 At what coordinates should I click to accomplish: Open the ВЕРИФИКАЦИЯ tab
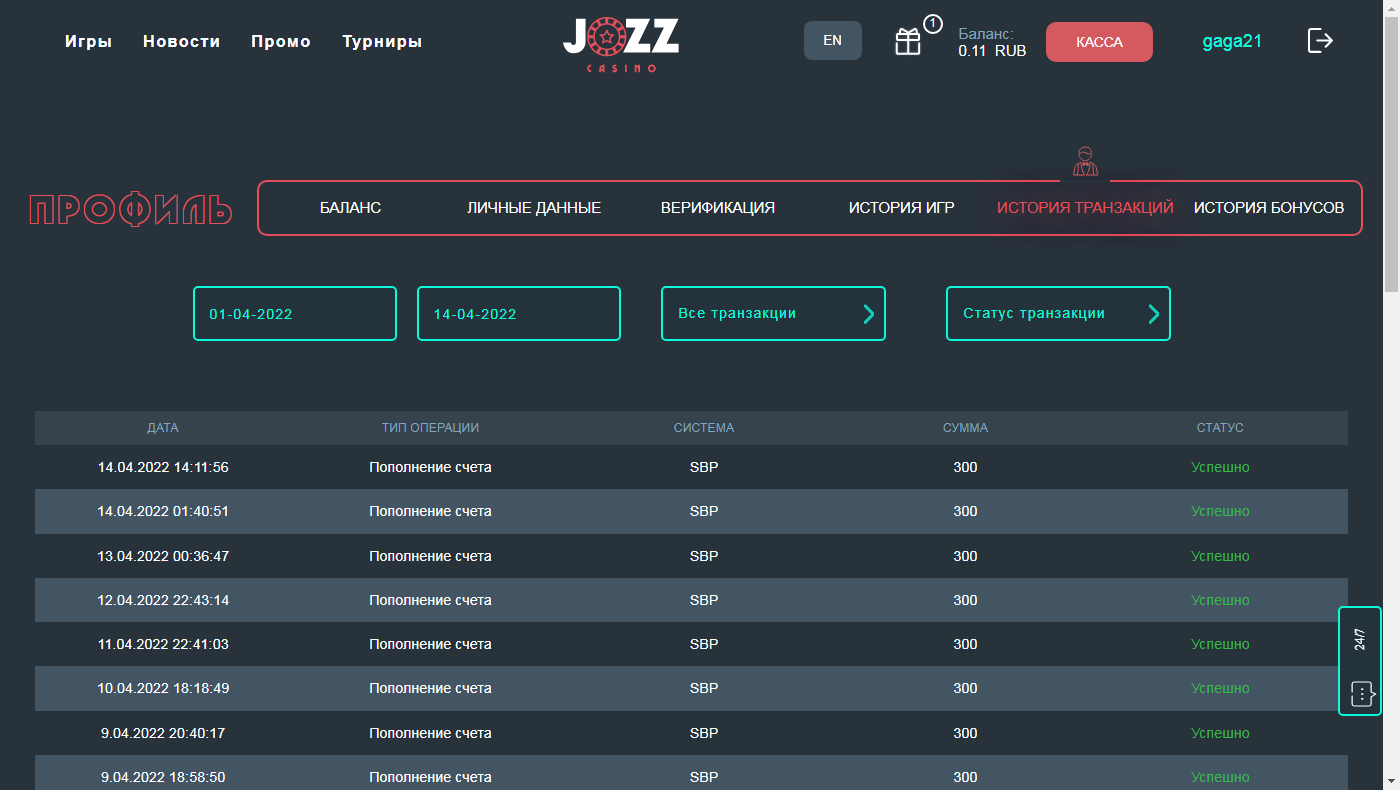(x=718, y=208)
